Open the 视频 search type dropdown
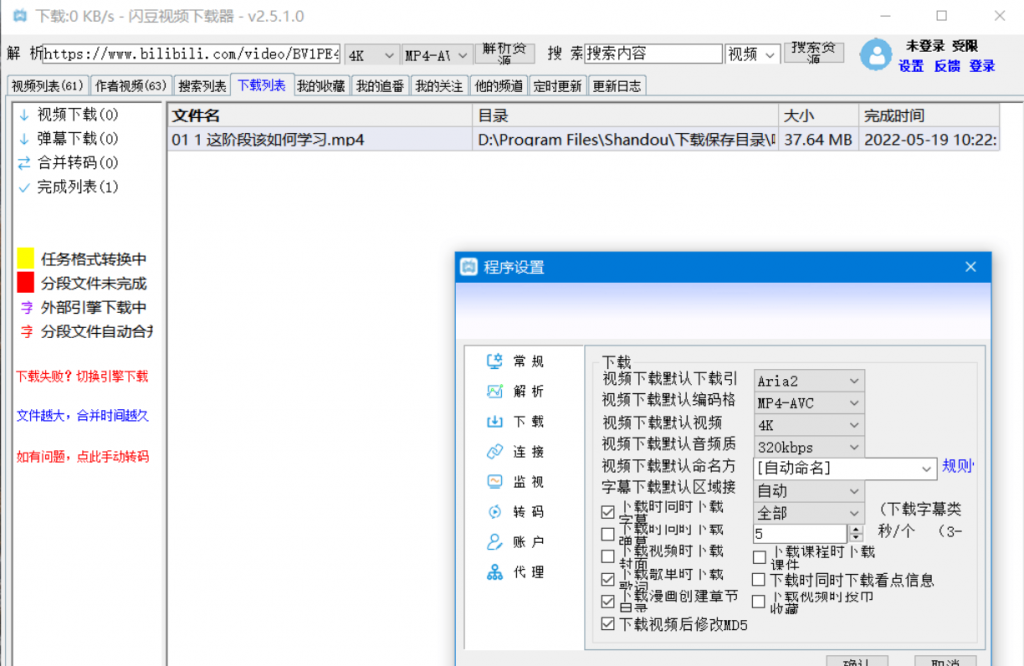 752,54
